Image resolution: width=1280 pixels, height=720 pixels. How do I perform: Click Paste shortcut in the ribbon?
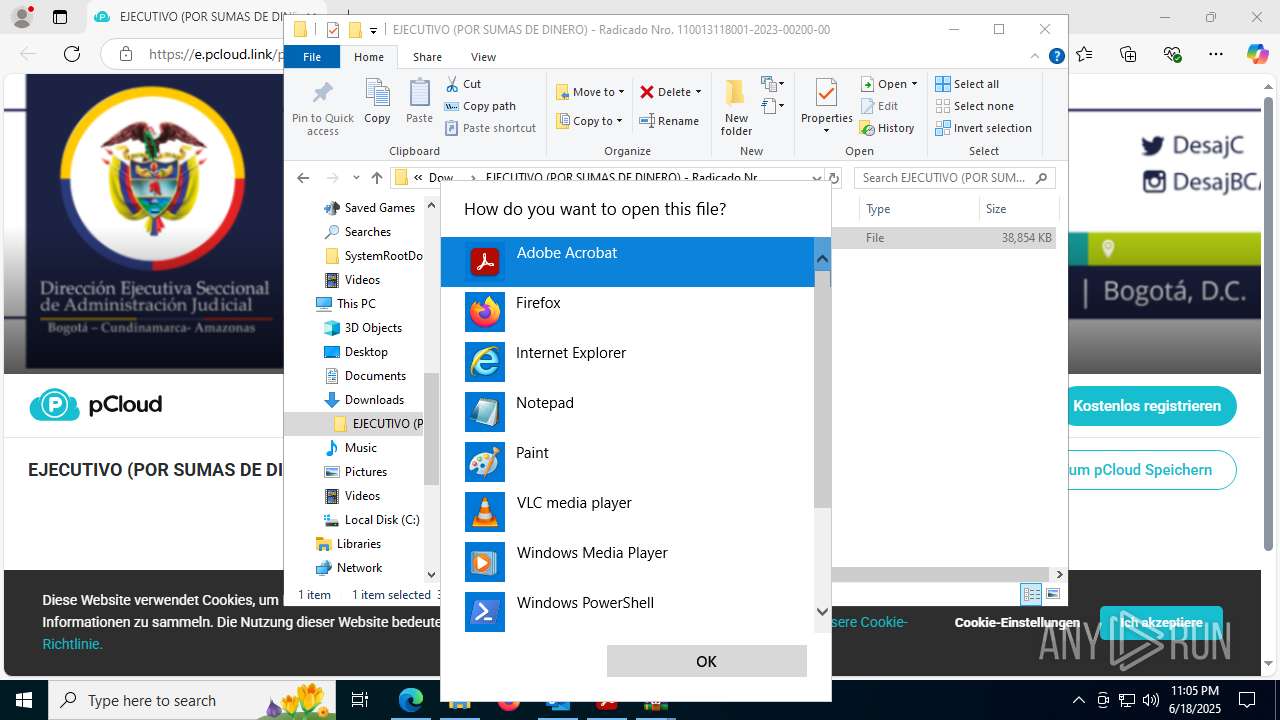[490, 128]
